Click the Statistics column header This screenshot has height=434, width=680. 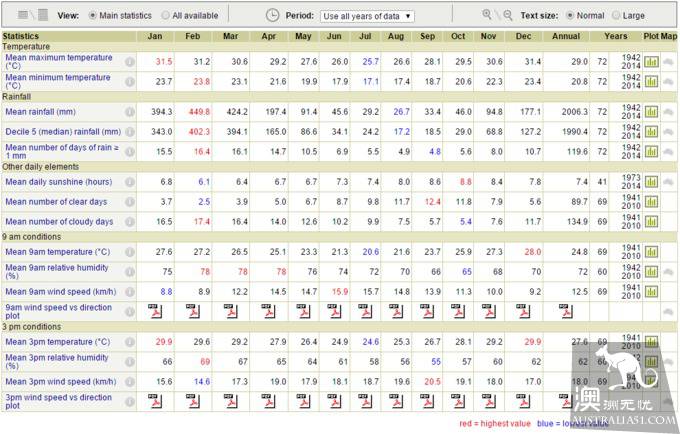20,36
